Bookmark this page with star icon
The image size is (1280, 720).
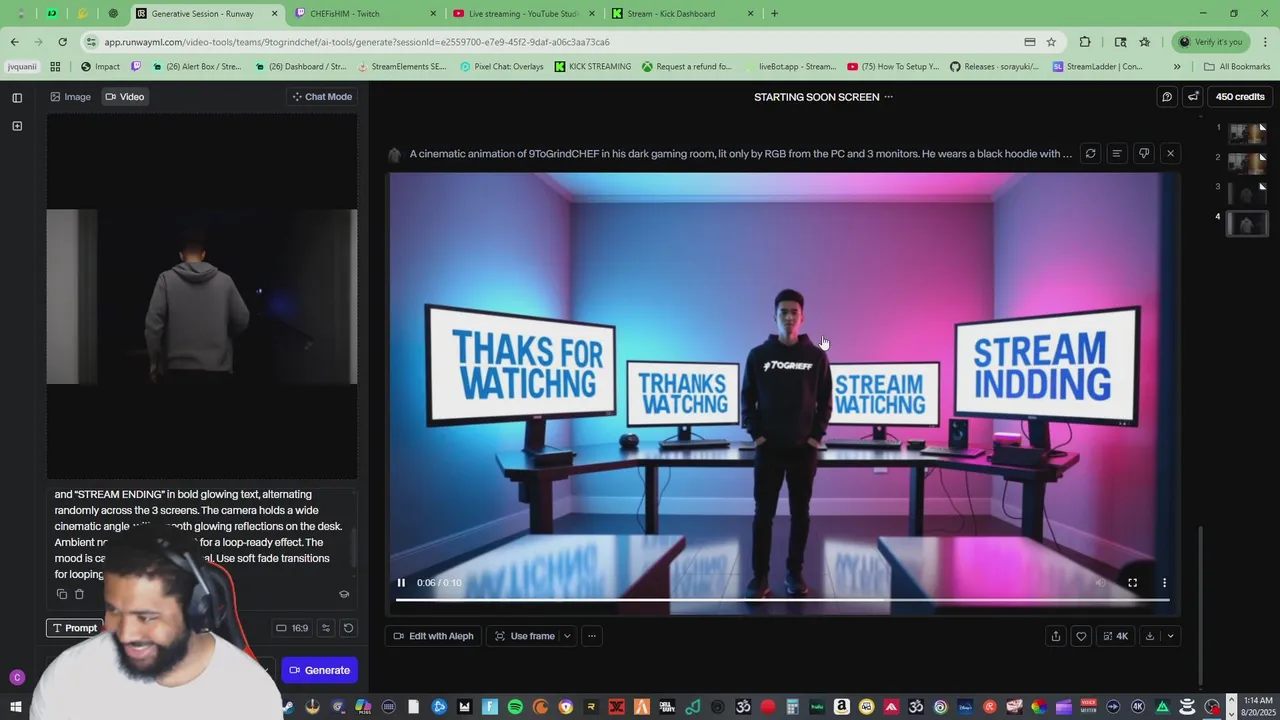[x=1051, y=42]
